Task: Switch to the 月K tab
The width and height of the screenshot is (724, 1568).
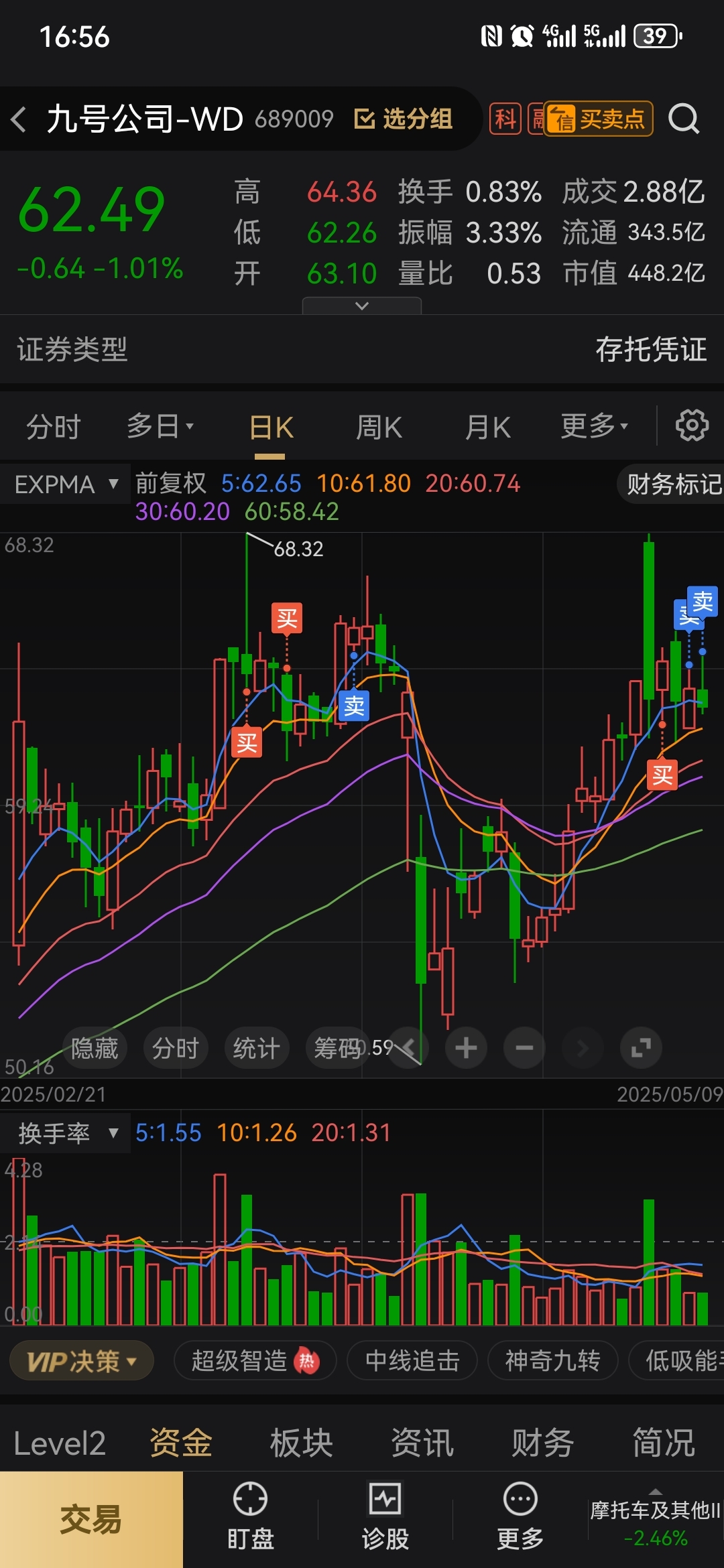Action: [x=488, y=427]
